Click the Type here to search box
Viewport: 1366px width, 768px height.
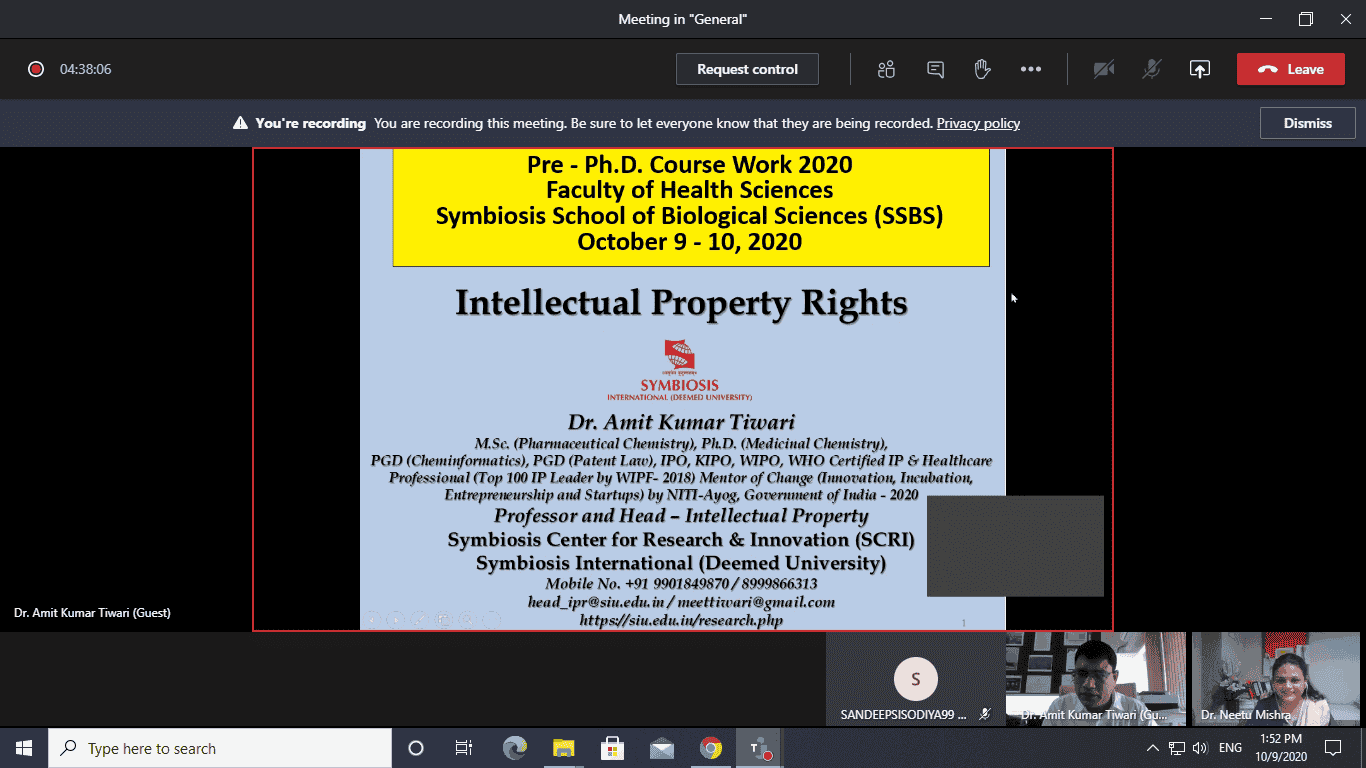pos(220,748)
